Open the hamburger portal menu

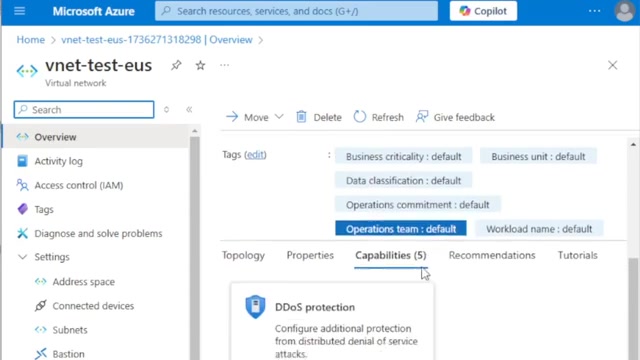point(20,11)
